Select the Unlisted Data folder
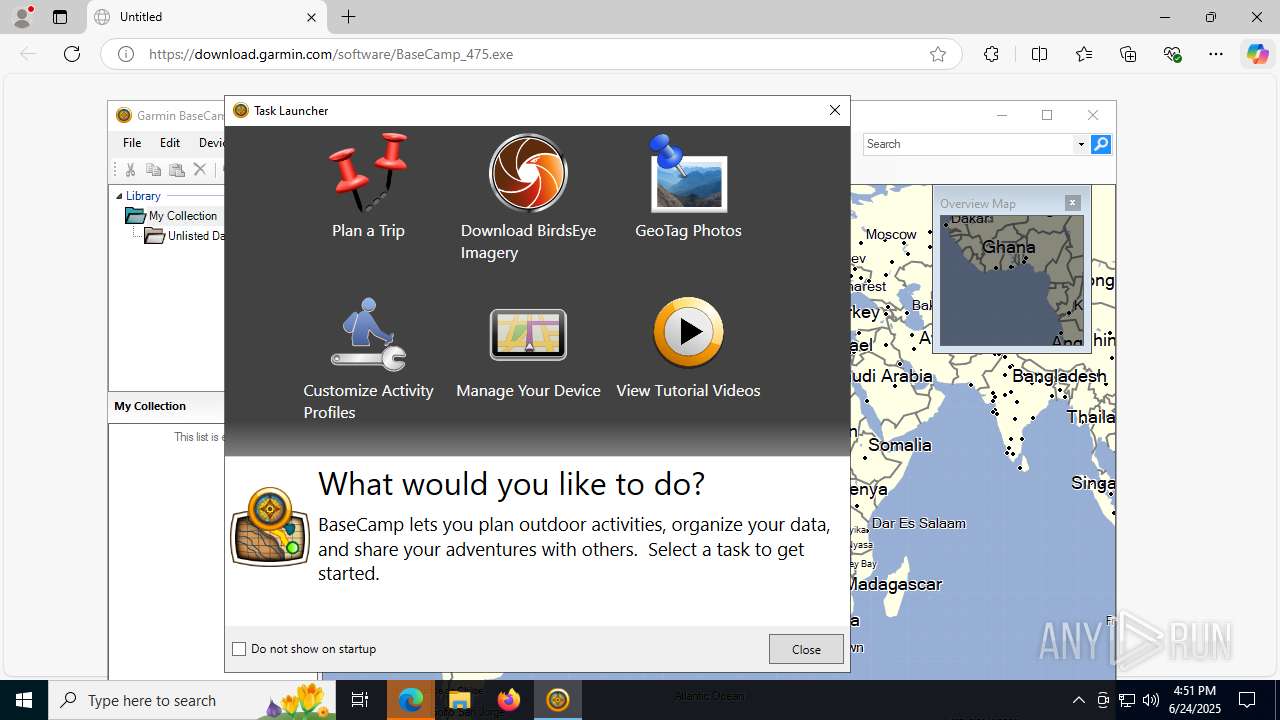 click(195, 236)
